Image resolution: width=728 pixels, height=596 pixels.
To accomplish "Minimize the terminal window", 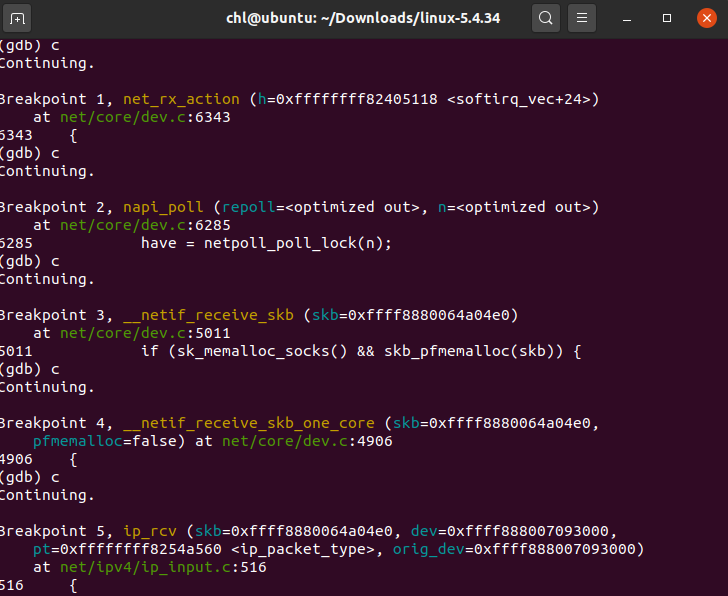I will (x=627, y=19).
